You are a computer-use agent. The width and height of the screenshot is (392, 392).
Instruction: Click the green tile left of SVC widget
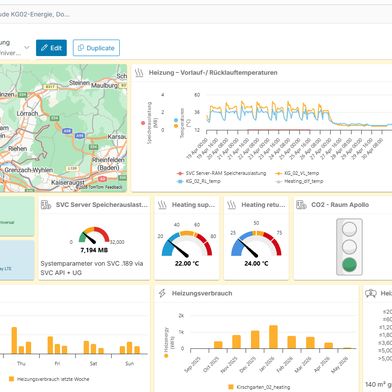17,216
